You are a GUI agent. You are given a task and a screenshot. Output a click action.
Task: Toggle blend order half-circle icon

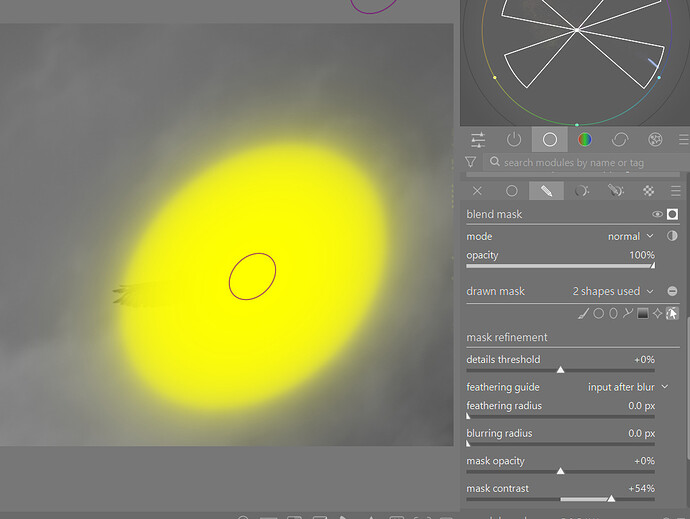click(x=672, y=236)
